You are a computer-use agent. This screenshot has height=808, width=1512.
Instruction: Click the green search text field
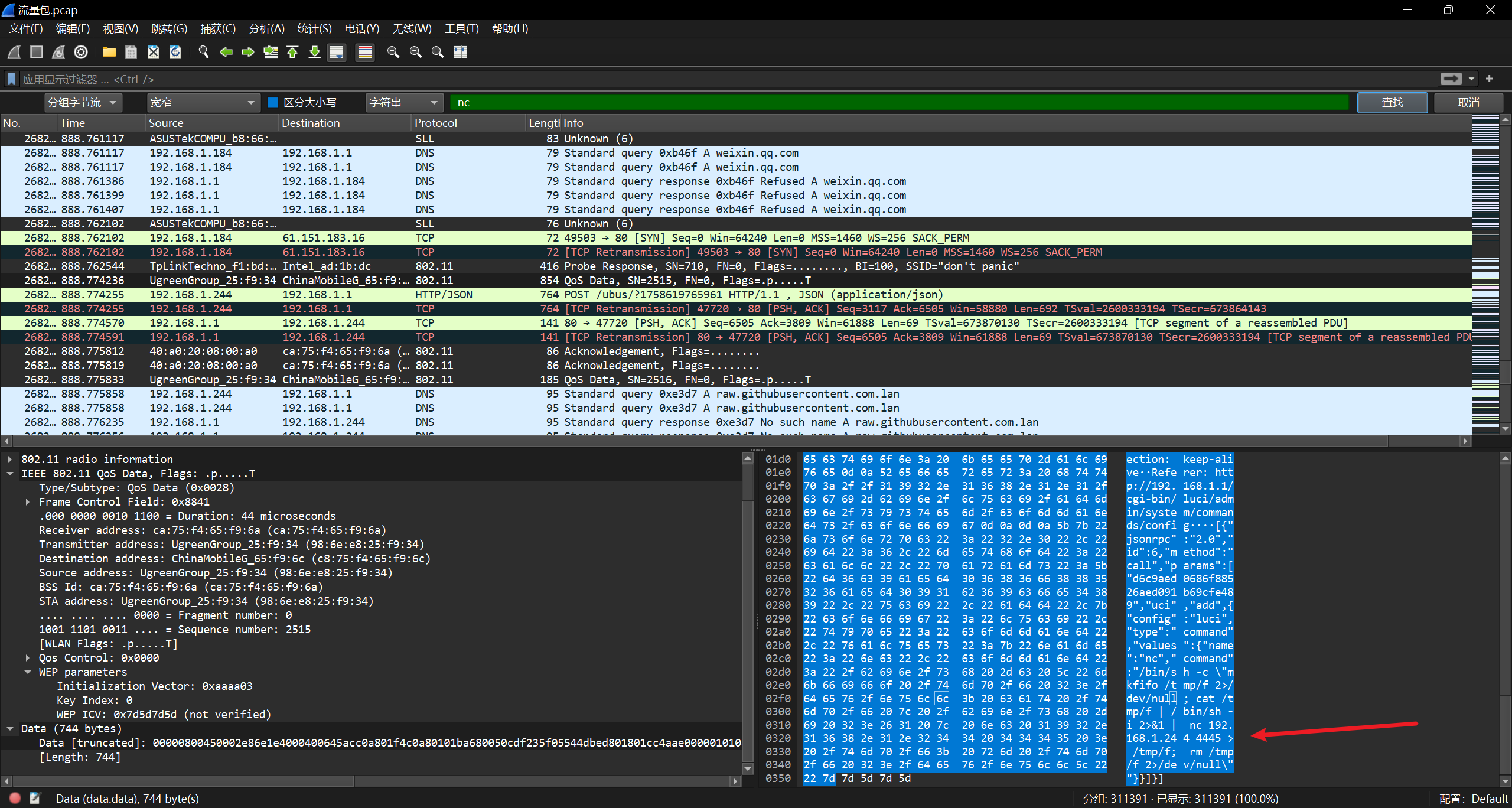pyautogui.click(x=898, y=103)
